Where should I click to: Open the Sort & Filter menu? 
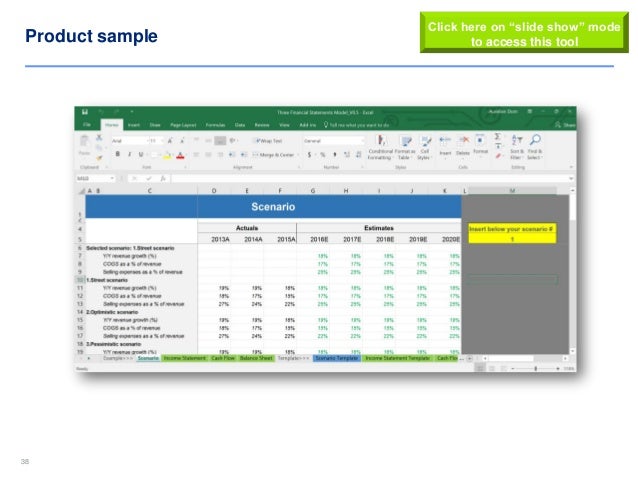tap(516, 147)
